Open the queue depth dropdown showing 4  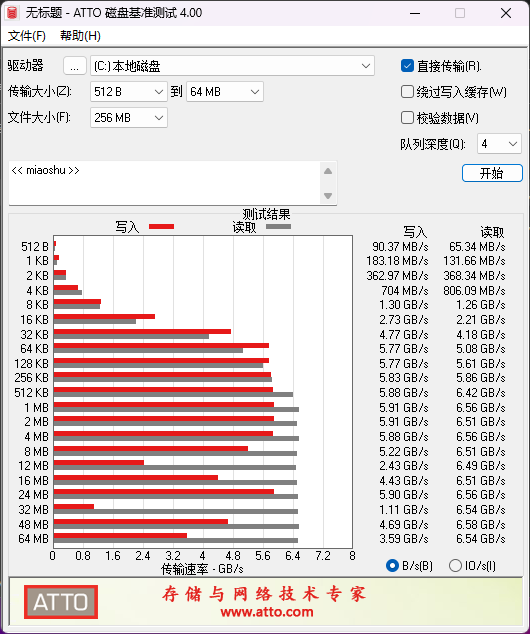(499, 144)
